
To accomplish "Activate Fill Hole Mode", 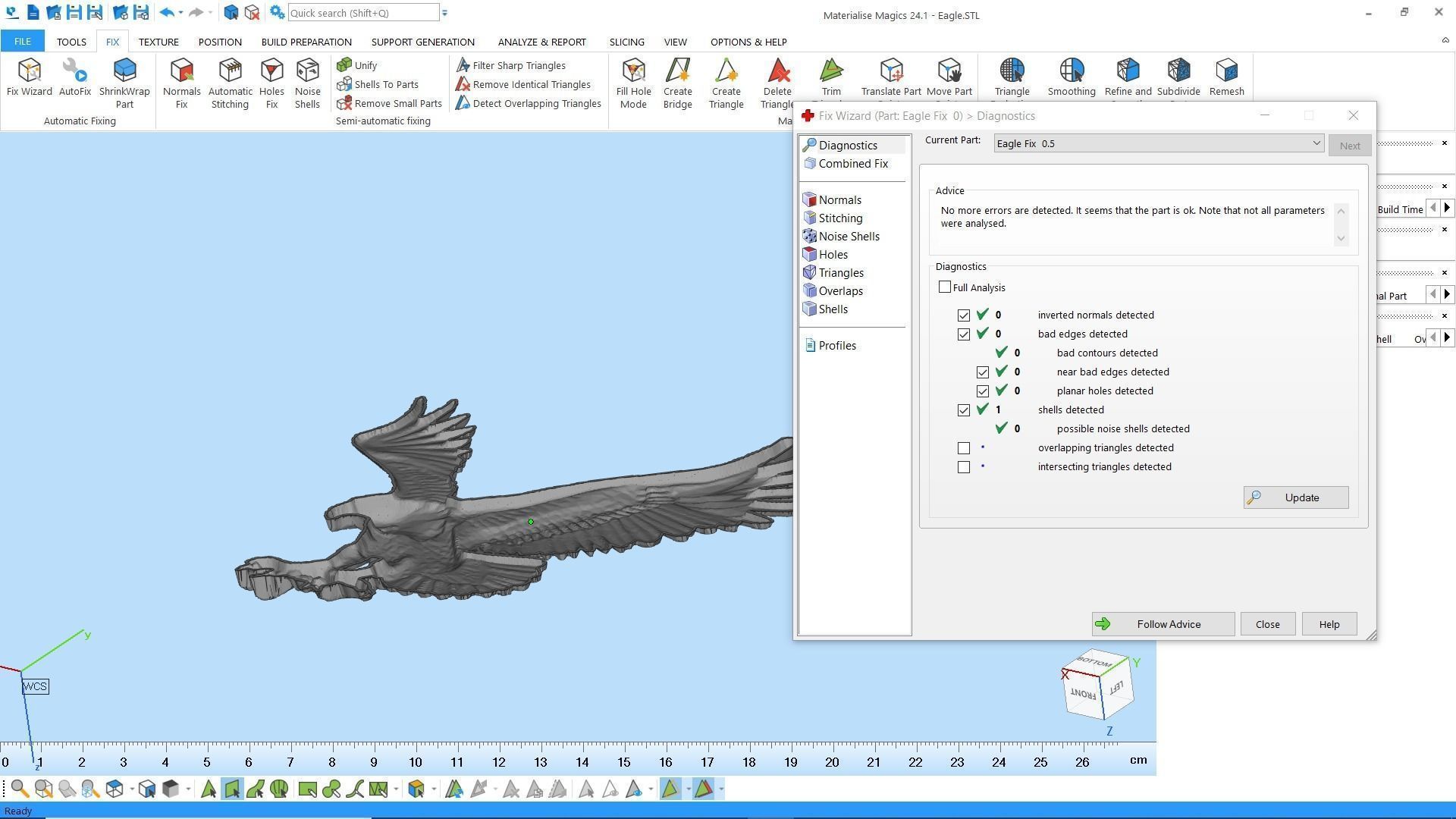I will click(633, 72).
